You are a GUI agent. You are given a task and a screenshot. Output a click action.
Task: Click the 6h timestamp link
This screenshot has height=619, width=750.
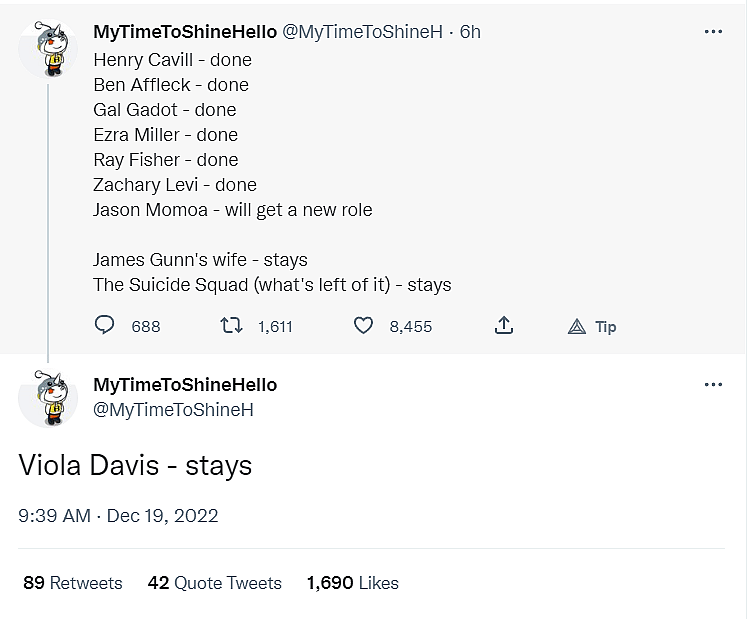tap(470, 32)
